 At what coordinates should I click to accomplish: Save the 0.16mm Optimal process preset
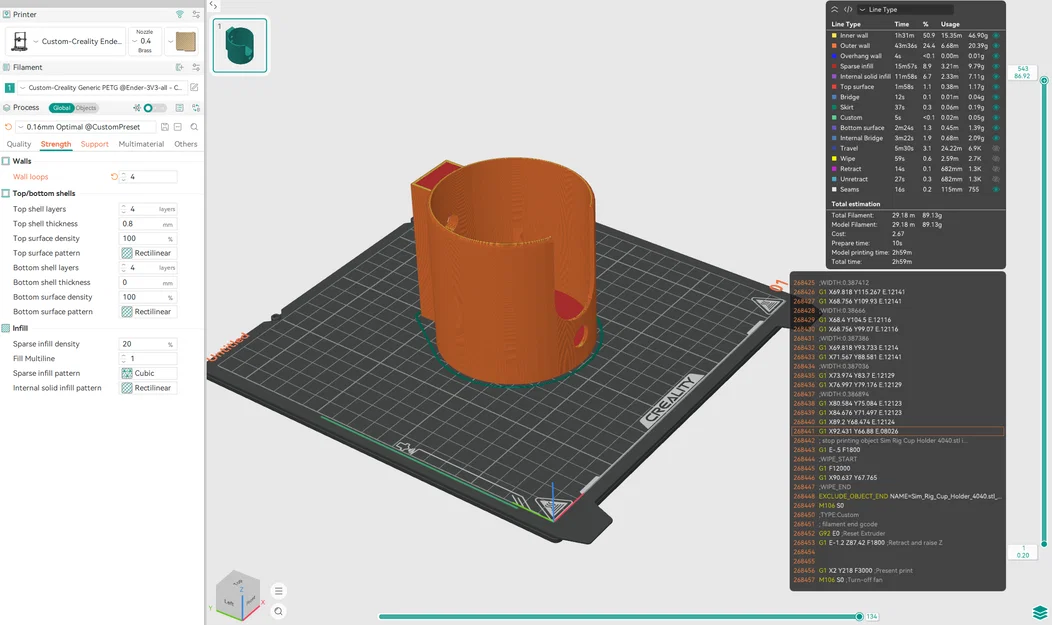point(164,127)
